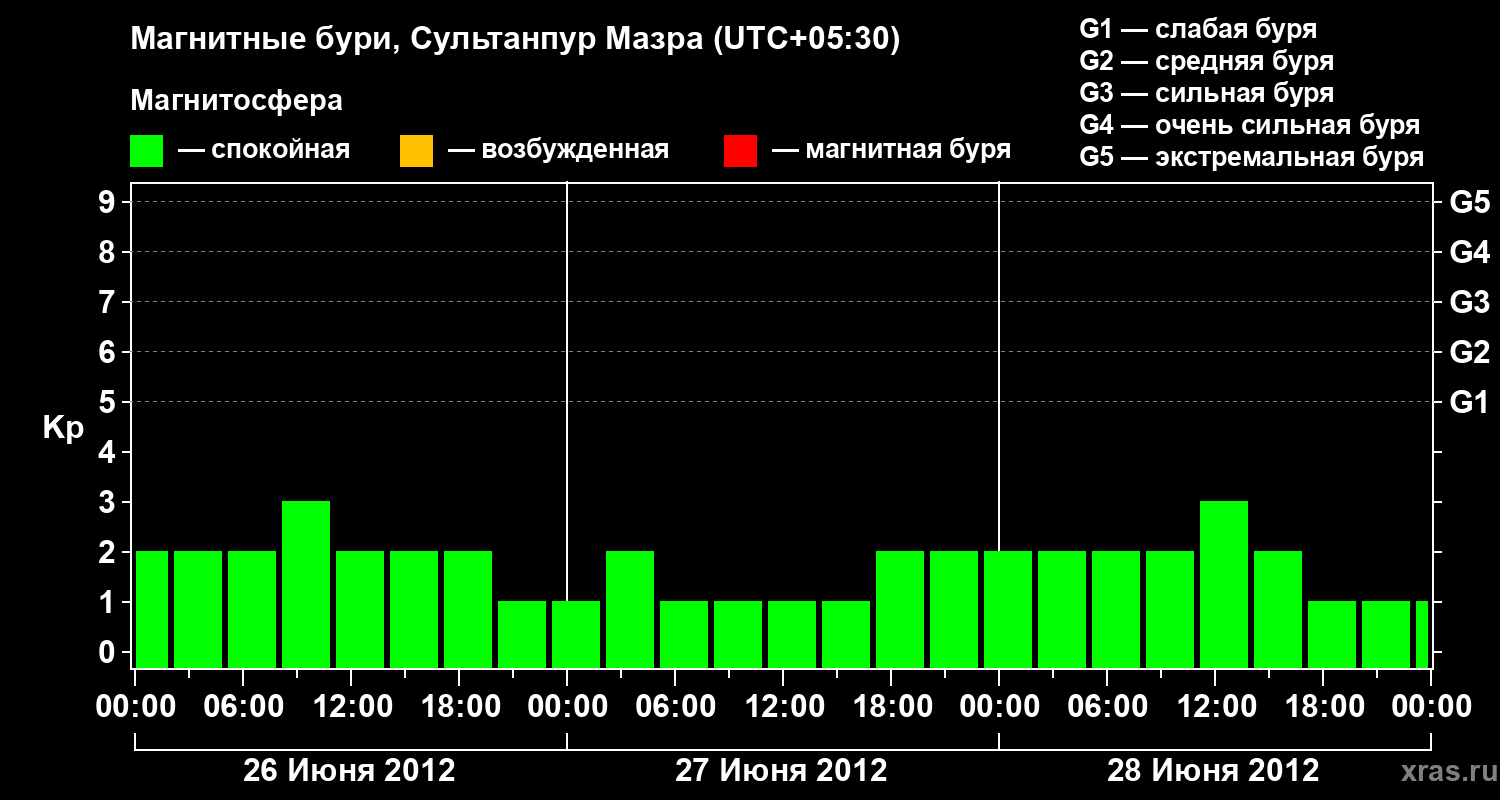Select the chart title 'Магнитные бури, Сультанпур Мазра (UTC+05:30)'
Screen dimensions: 1500x800
pyautogui.click(x=516, y=40)
